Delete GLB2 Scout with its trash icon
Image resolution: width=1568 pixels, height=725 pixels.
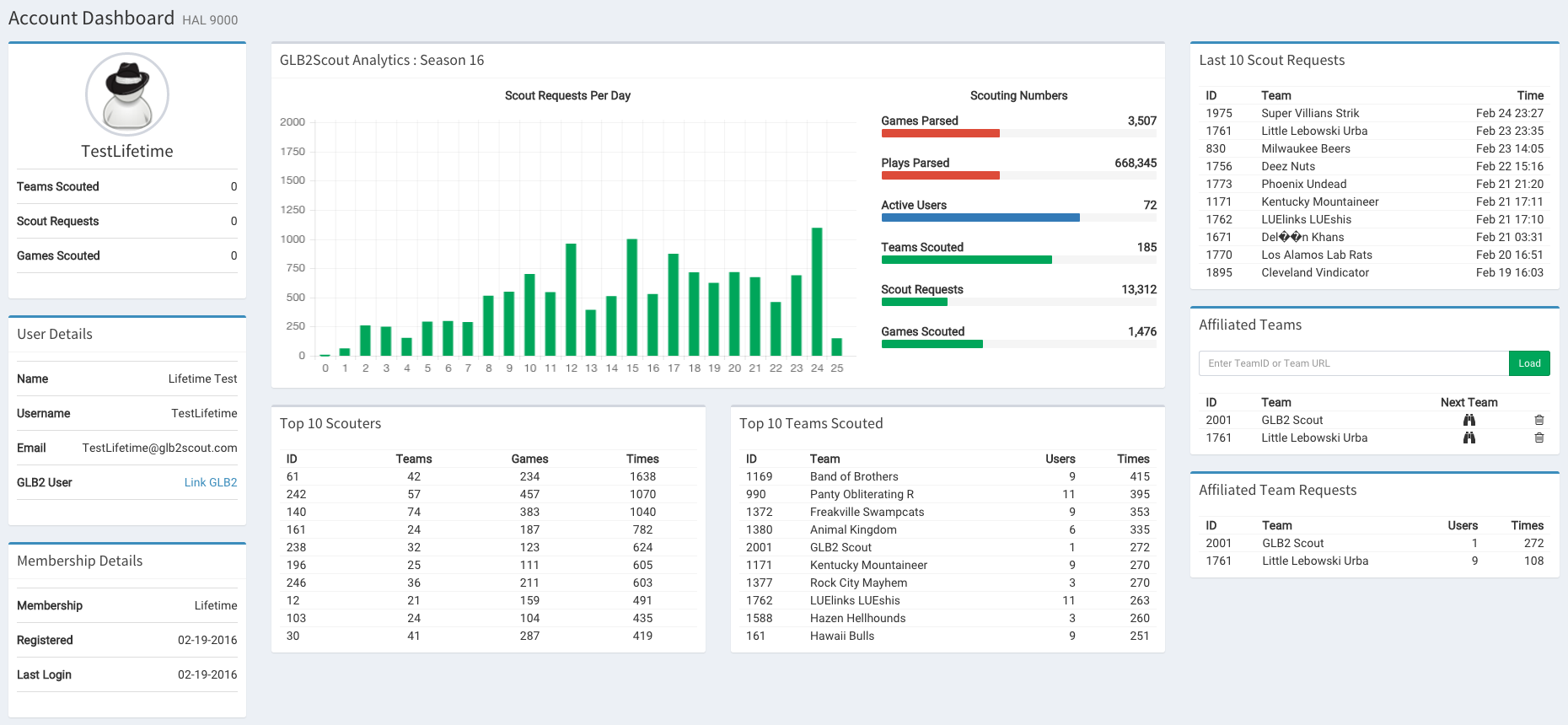pos(1538,420)
